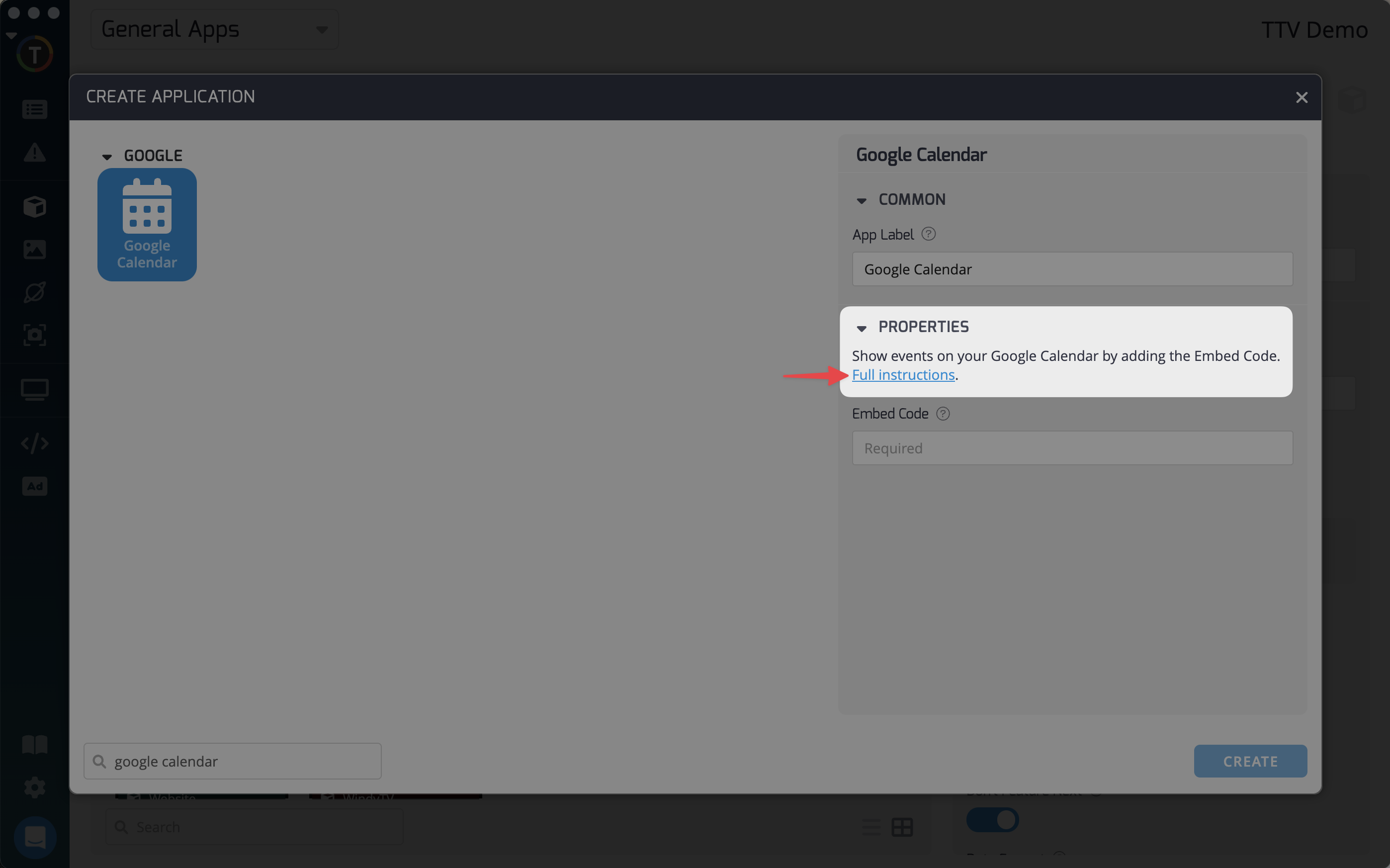Click the App Label help question icon
The height and width of the screenshot is (868, 1390).
[x=928, y=234]
